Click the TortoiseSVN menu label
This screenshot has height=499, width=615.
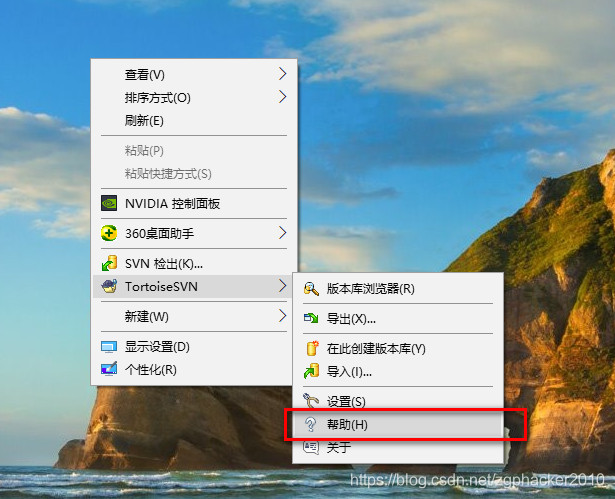click(x=161, y=286)
